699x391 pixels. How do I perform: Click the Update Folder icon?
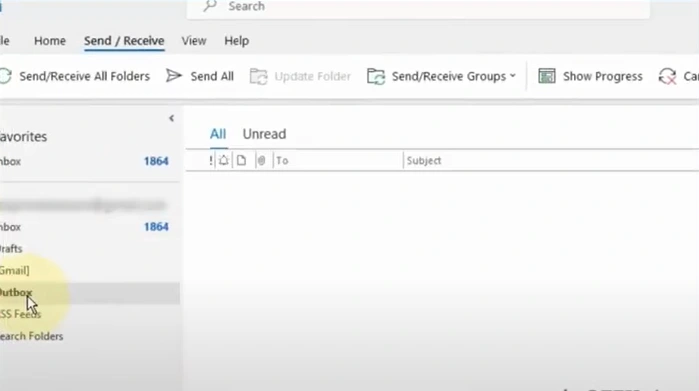pyautogui.click(x=259, y=76)
